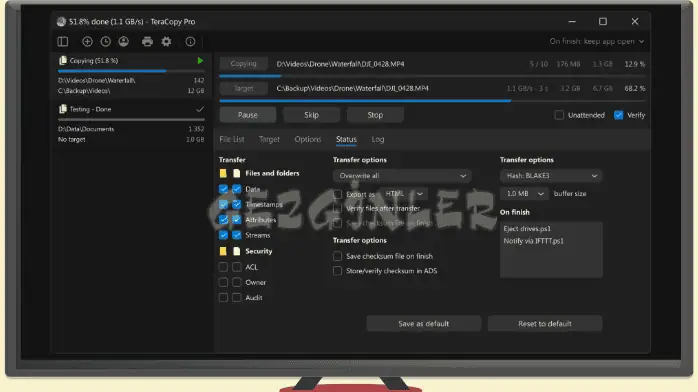Image resolution: width=698 pixels, height=392 pixels.
Task: Click the Copying job progress bar in sidebar
Action: pyautogui.click(x=131, y=71)
